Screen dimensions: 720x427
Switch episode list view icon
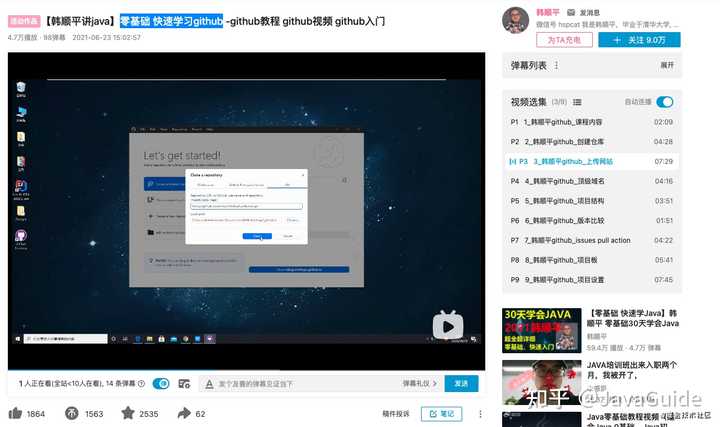click(577, 102)
